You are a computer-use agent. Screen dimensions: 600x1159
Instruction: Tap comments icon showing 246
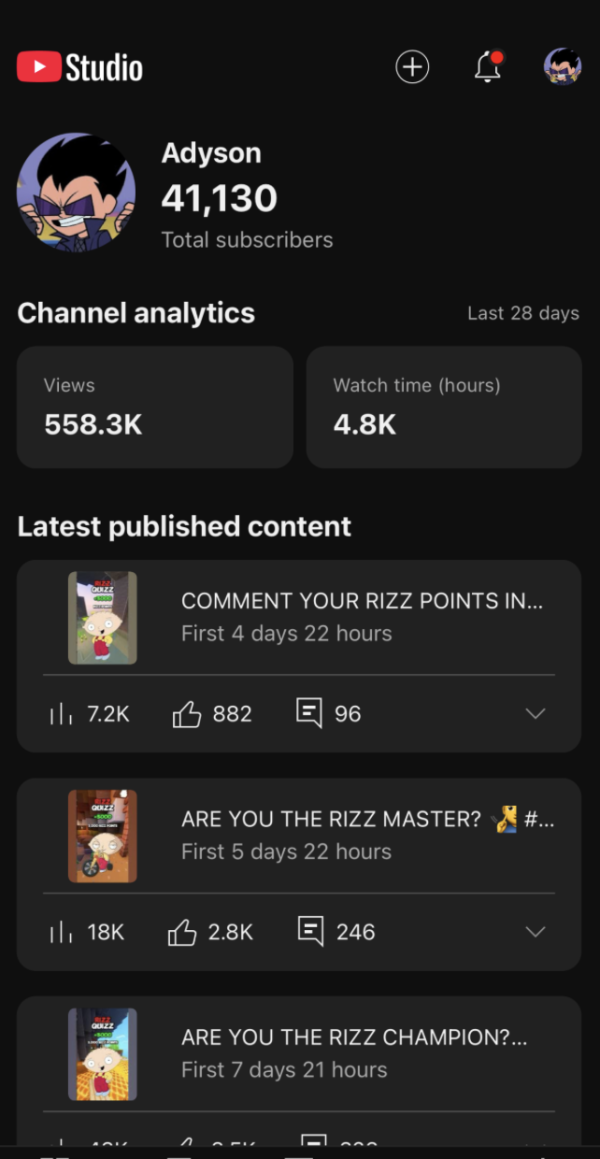(311, 931)
